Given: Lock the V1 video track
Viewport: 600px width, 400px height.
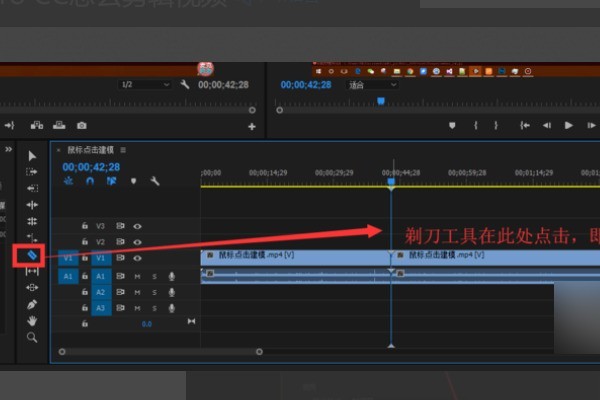Looking at the screenshot, I should click(86, 258).
